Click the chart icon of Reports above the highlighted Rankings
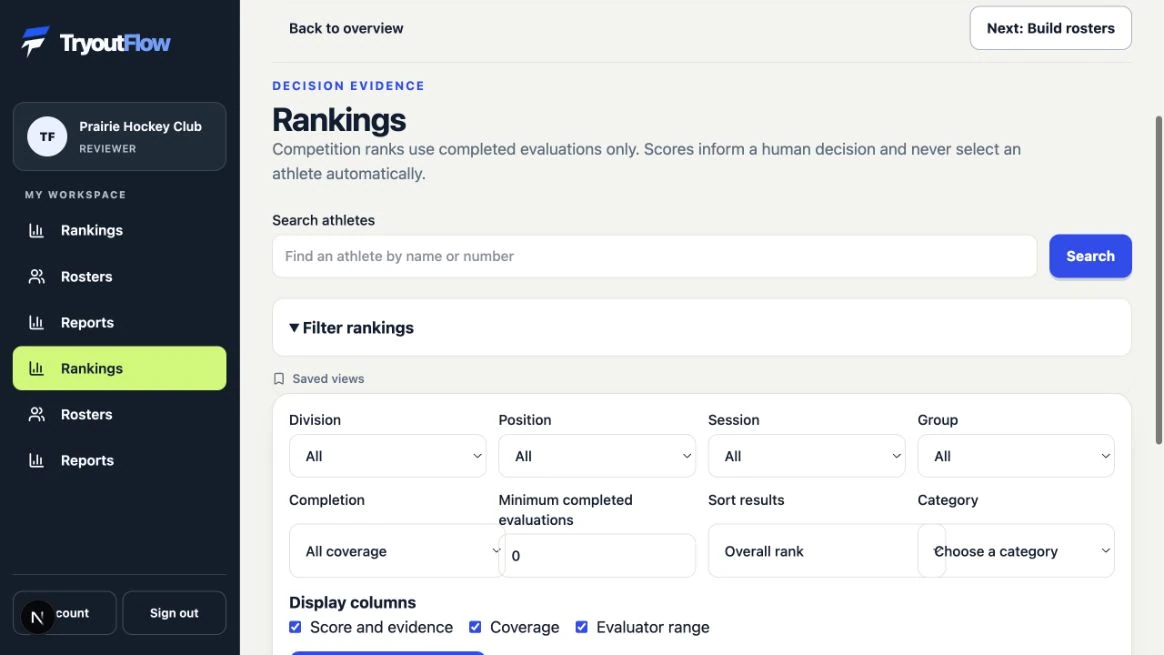This screenshot has width=1164, height=655. (x=36, y=322)
